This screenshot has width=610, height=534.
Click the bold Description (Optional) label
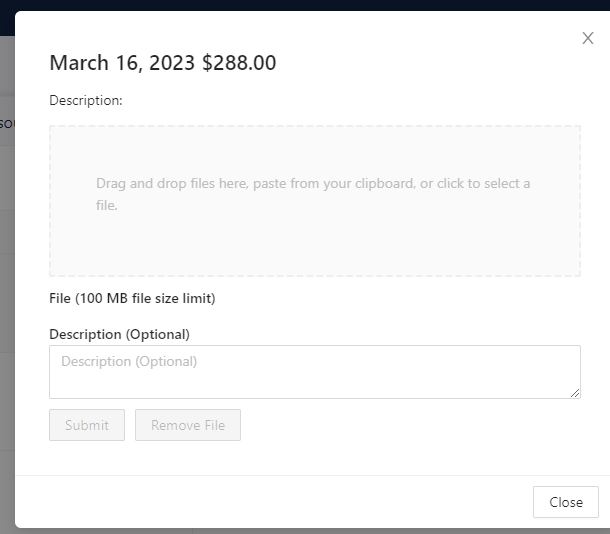[x=119, y=334]
